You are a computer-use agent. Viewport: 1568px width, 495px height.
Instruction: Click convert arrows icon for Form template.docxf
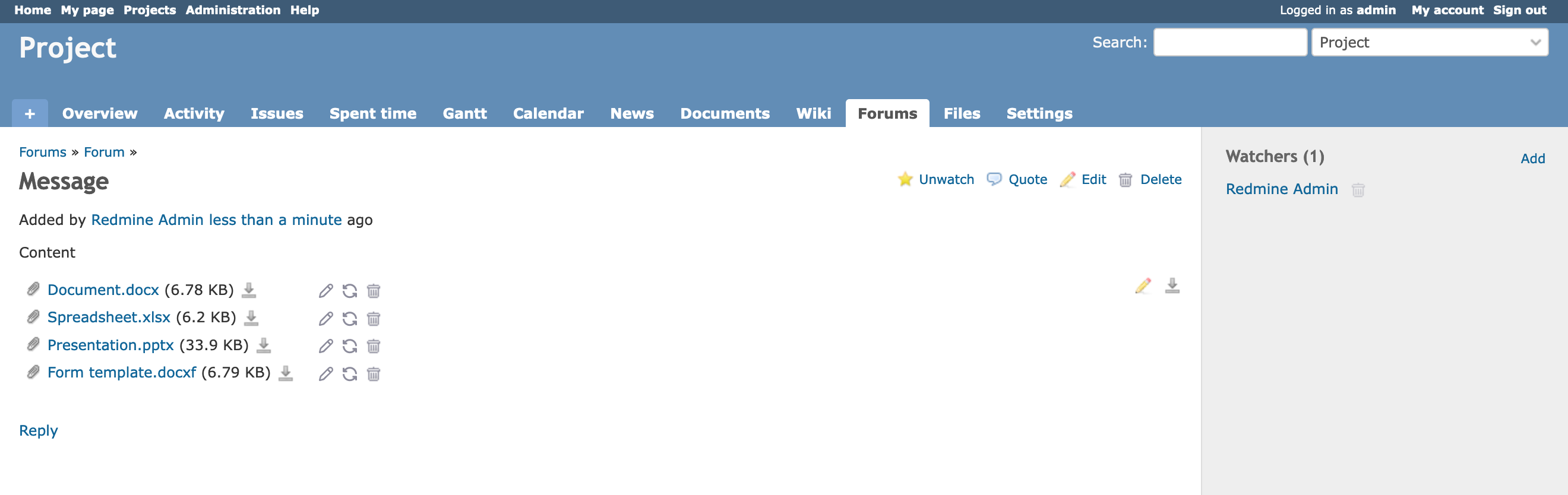[349, 374]
